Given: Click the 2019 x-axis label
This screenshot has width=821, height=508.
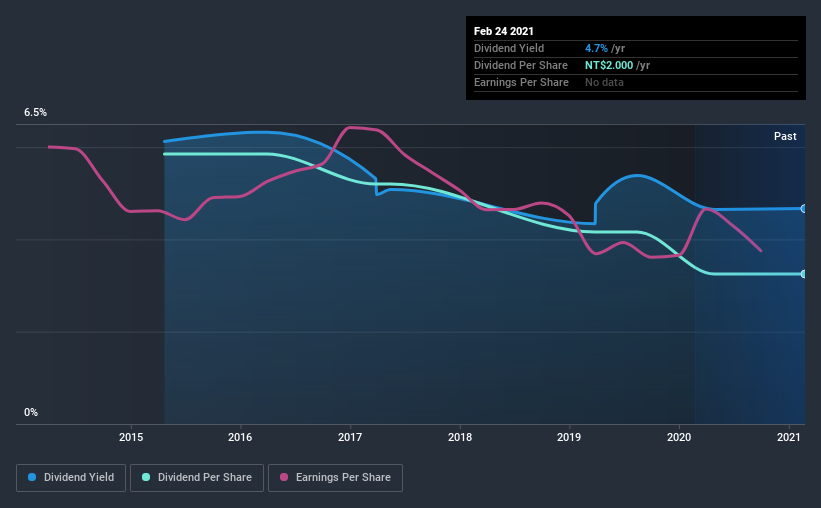Looking at the screenshot, I should click(569, 437).
